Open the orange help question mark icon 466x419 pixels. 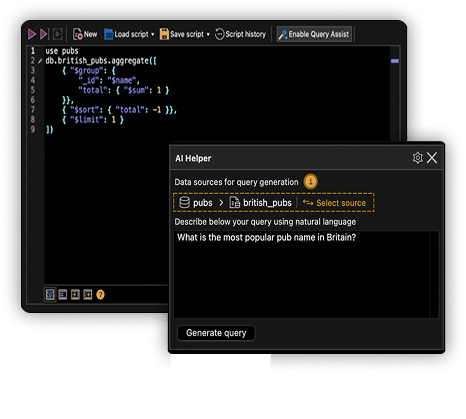100,295
